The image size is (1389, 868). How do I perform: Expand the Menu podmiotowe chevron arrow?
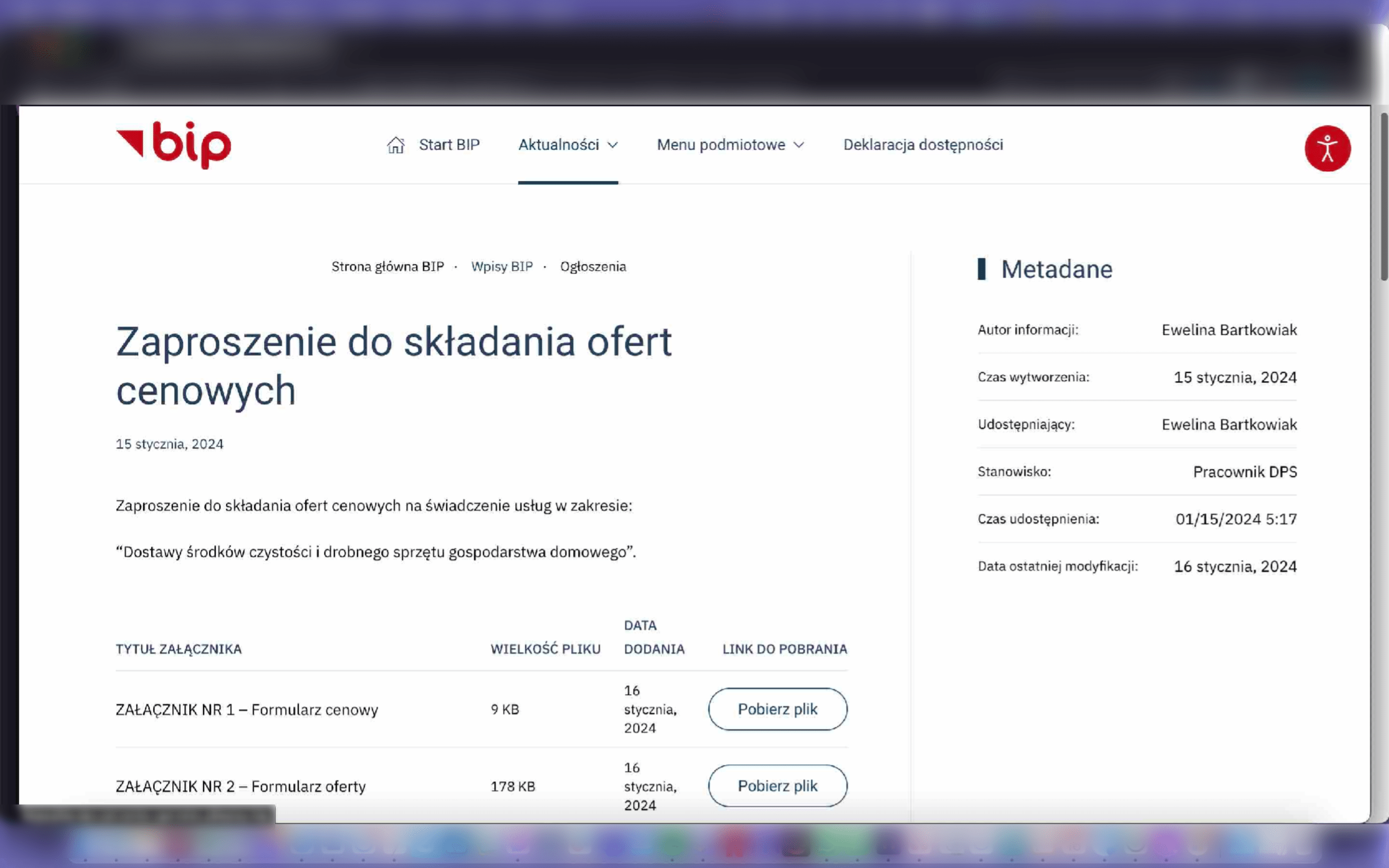(798, 145)
